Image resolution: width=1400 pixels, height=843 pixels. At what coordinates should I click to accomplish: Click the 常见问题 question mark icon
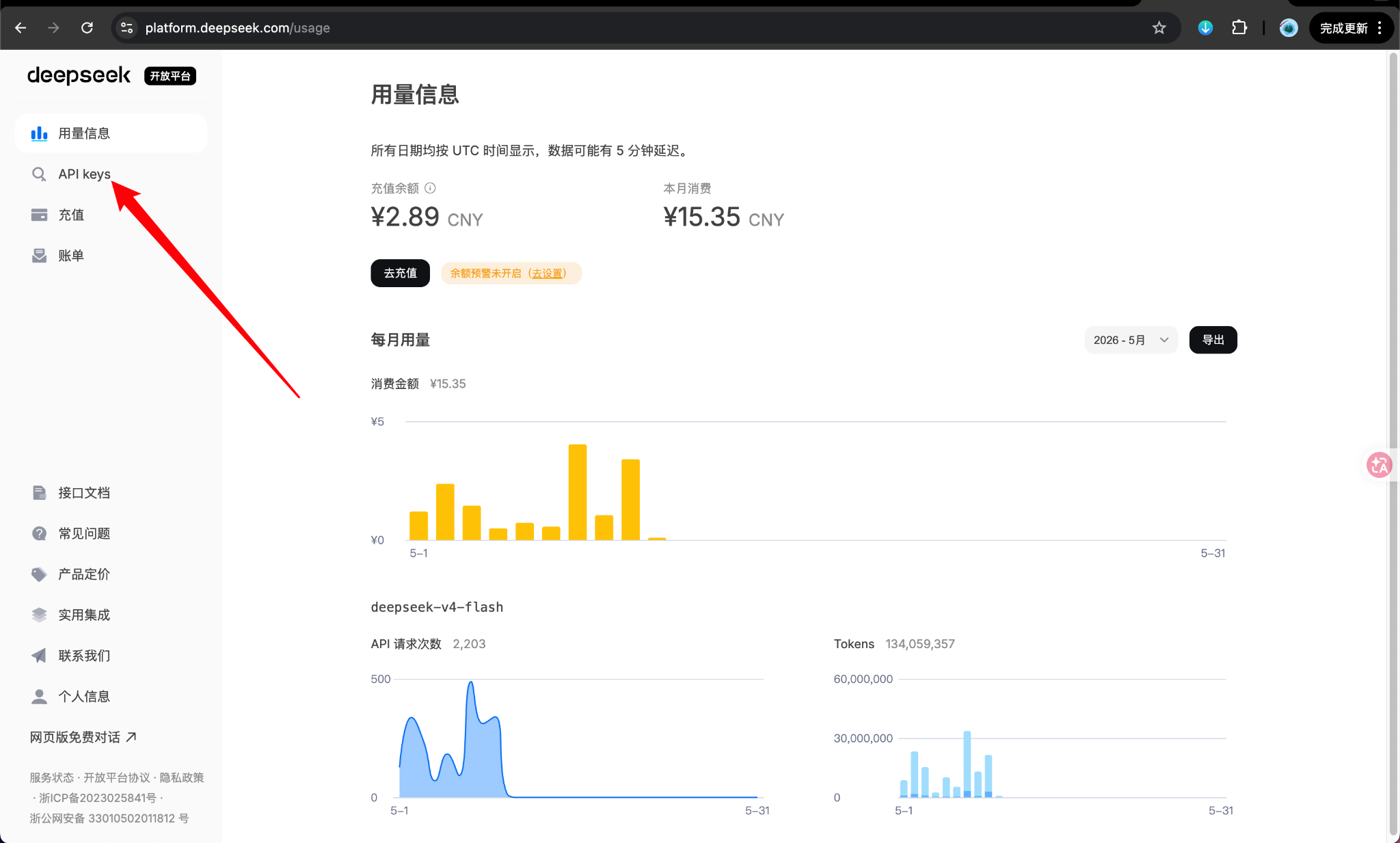tap(39, 533)
